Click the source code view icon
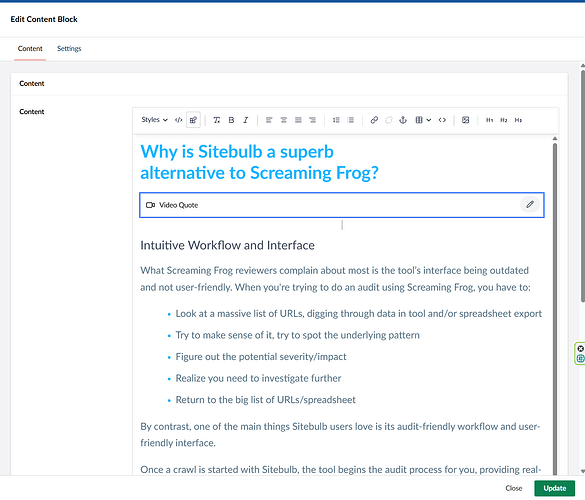 pyautogui.click(x=179, y=120)
